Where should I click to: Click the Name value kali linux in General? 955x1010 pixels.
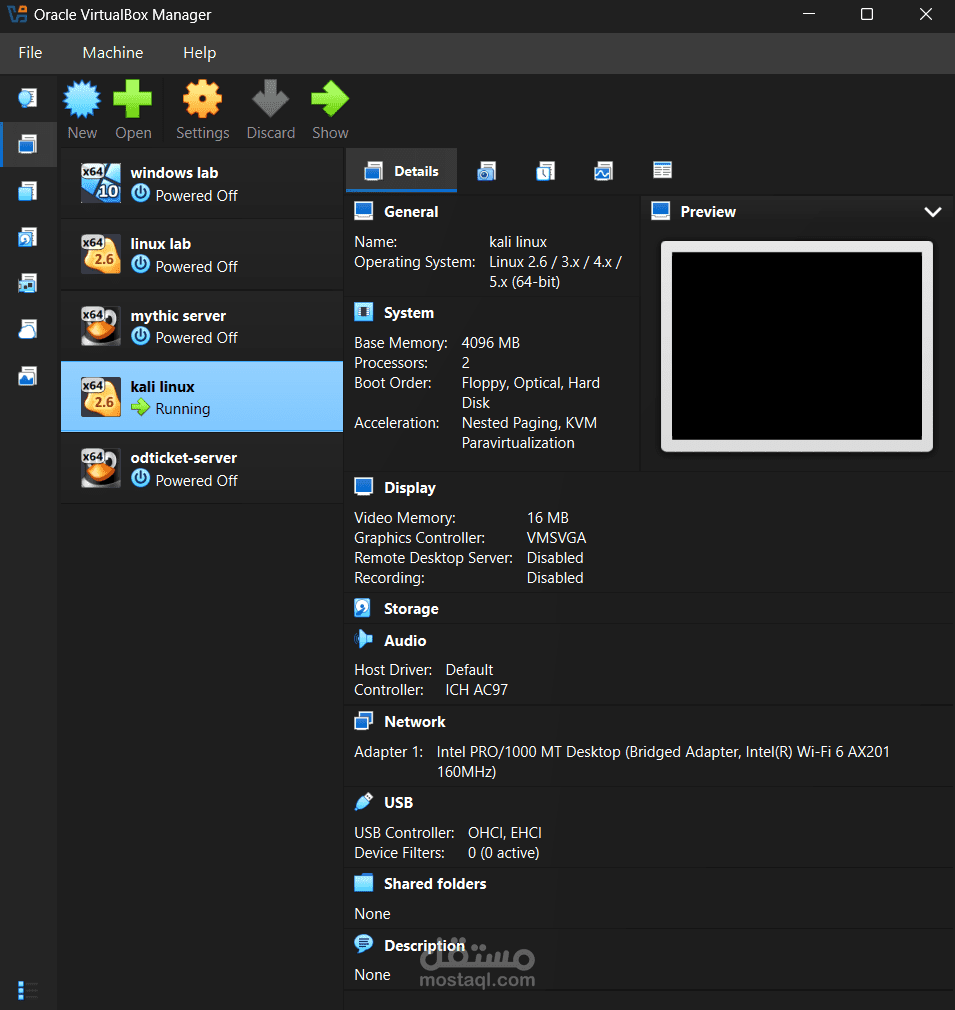tap(518, 242)
